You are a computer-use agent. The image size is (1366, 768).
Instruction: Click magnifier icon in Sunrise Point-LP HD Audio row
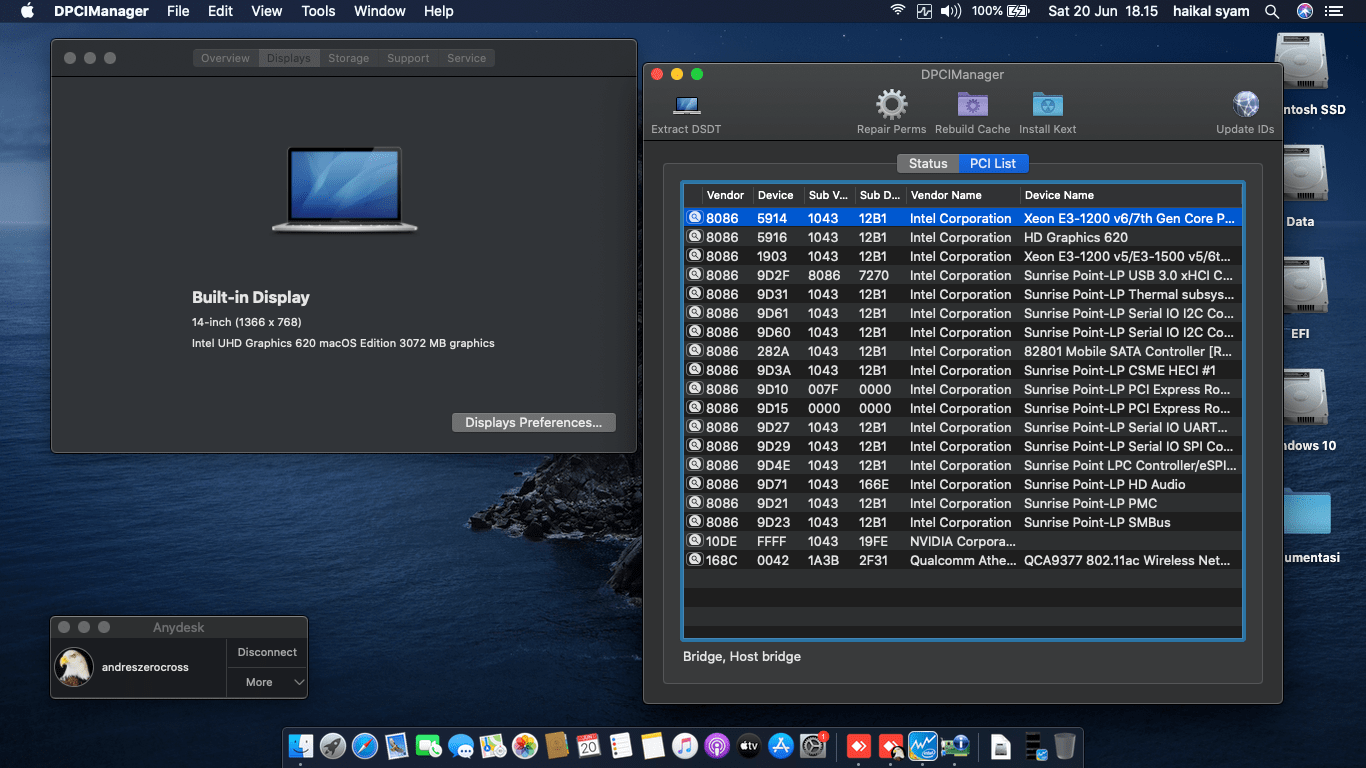695,484
